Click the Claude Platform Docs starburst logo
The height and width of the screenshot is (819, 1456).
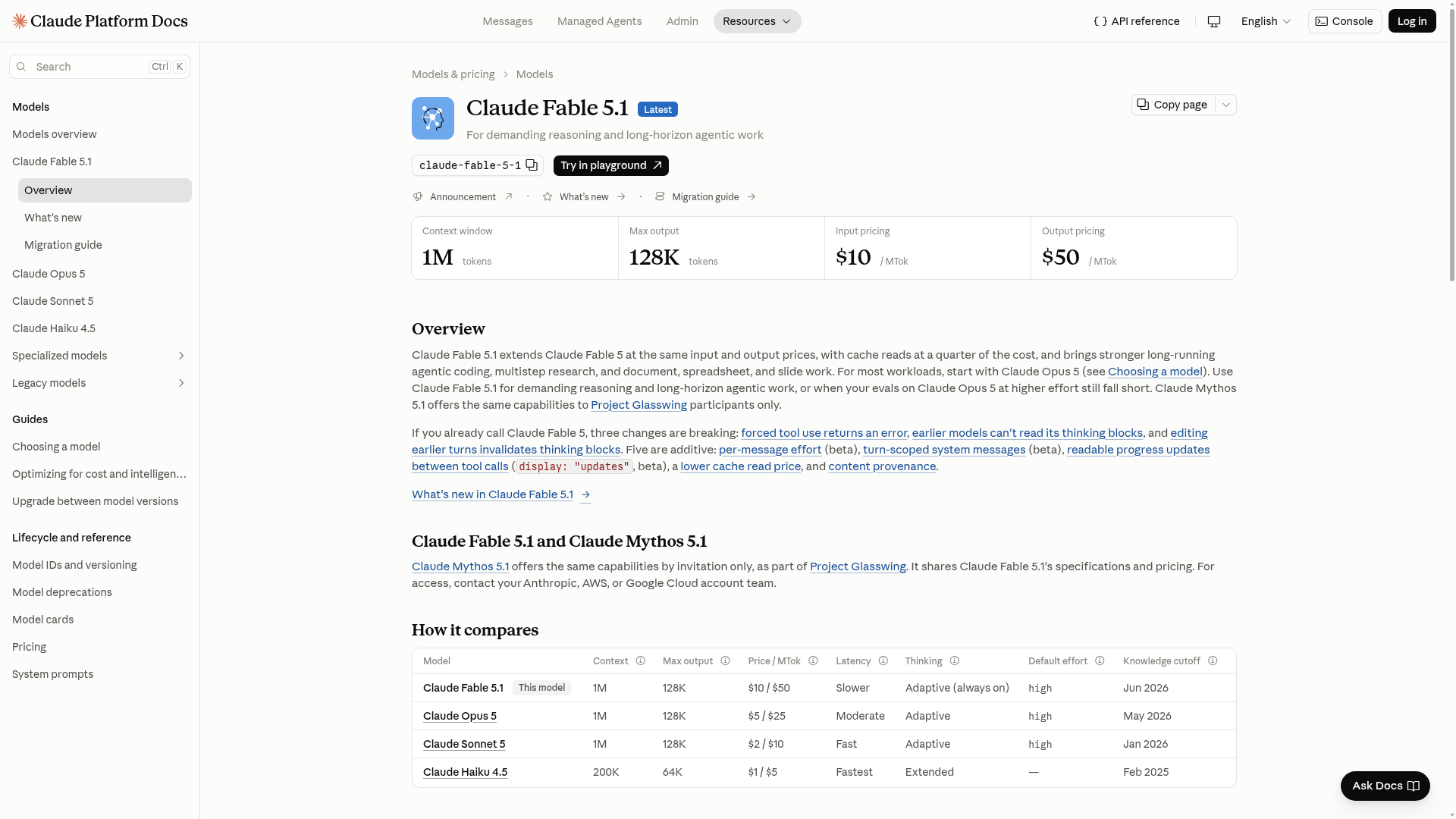tap(20, 21)
